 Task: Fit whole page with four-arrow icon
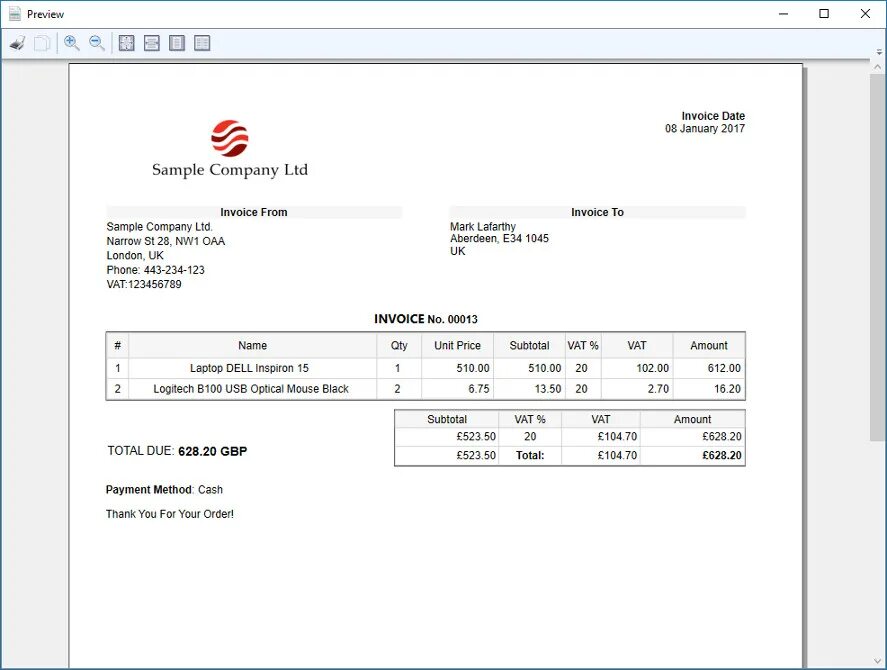coord(127,43)
